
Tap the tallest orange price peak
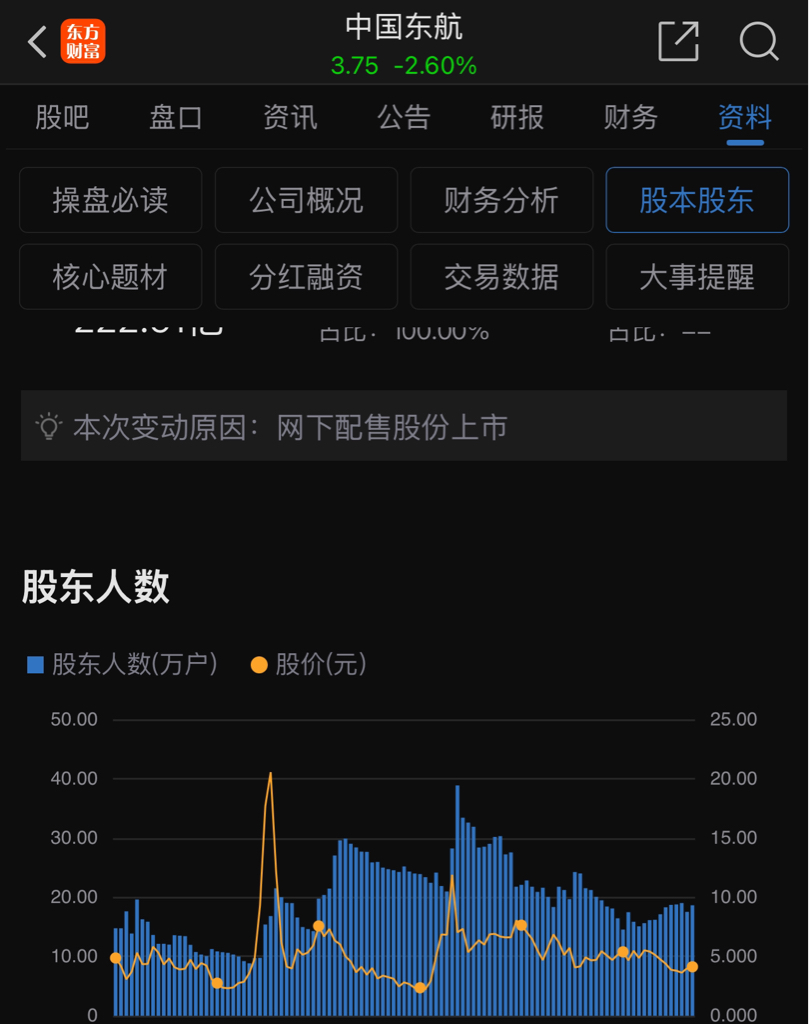(270, 774)
